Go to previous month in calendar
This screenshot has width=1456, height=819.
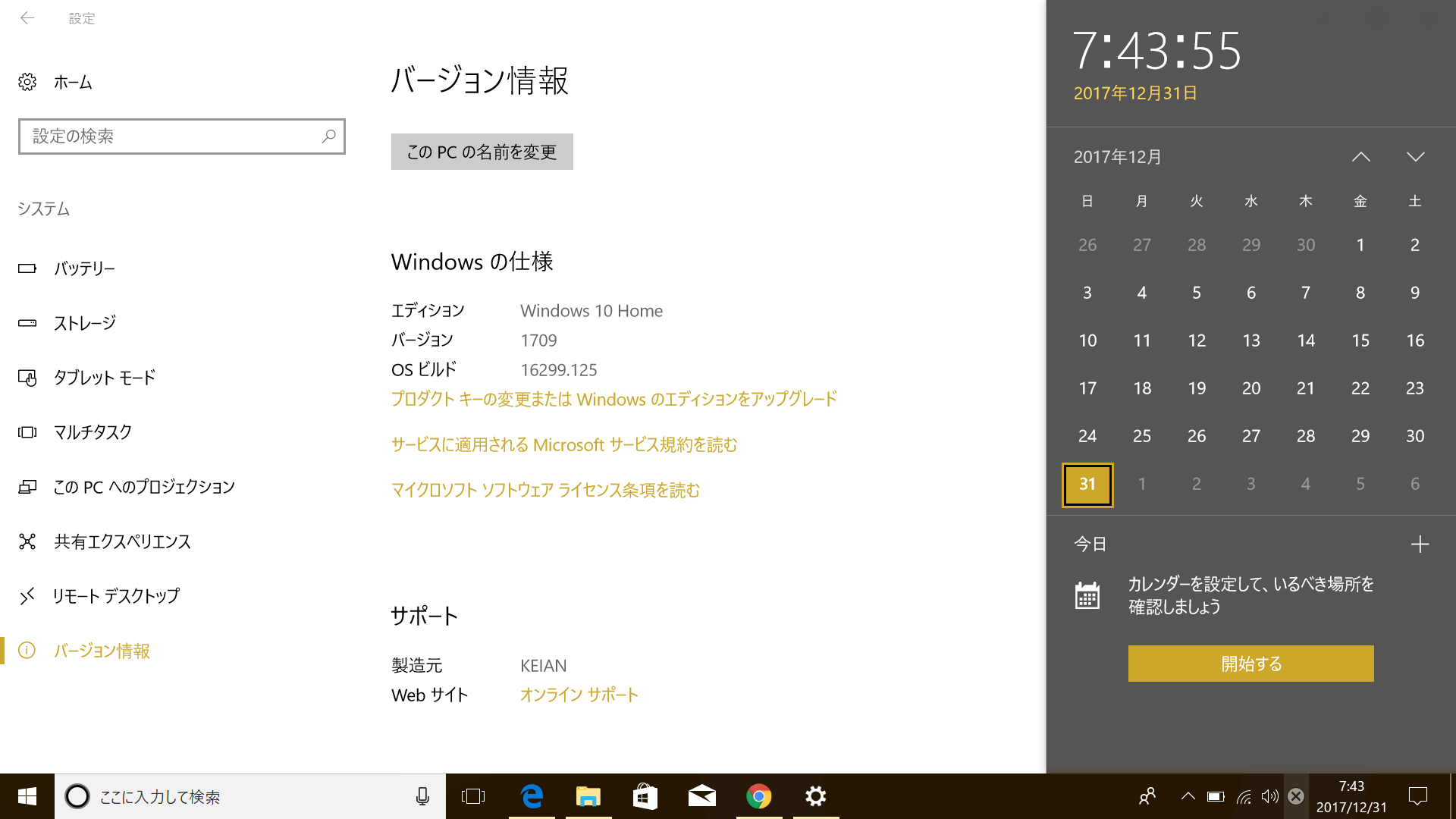click(1360, 157)
